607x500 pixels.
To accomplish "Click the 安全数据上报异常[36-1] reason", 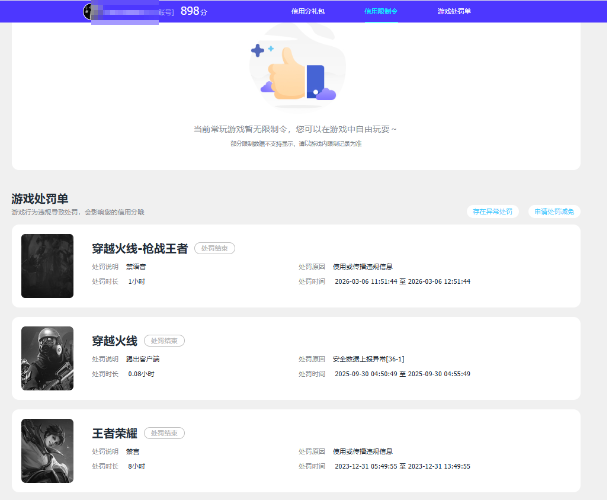I will pos(369,359).
